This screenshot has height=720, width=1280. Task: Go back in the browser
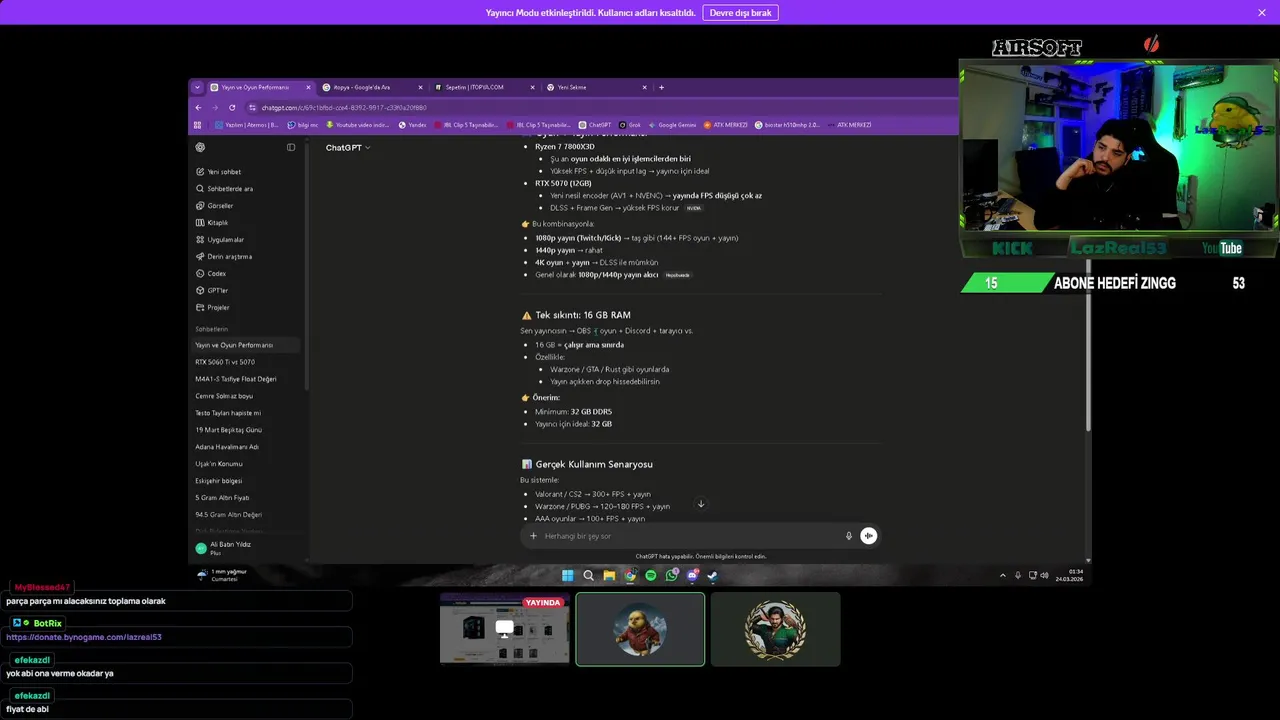[198, 107]
